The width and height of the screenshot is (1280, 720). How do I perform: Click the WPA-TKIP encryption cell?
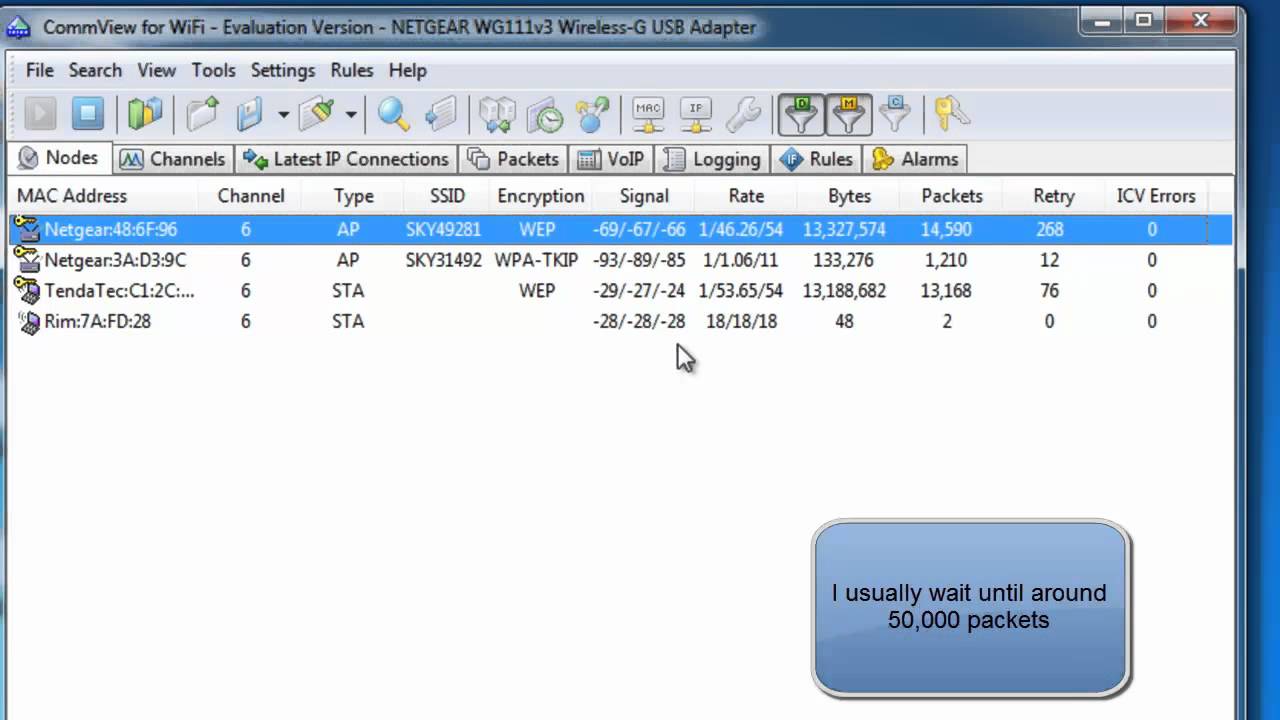(x=537, y=260)
